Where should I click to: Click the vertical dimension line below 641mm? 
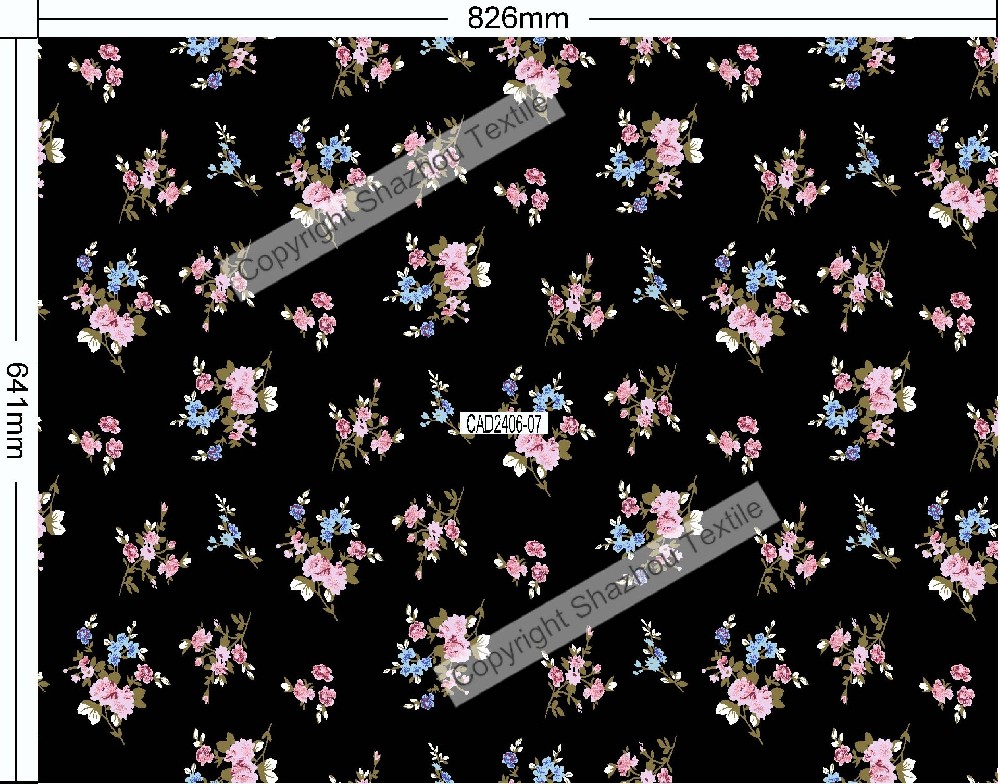pos(17,630)
